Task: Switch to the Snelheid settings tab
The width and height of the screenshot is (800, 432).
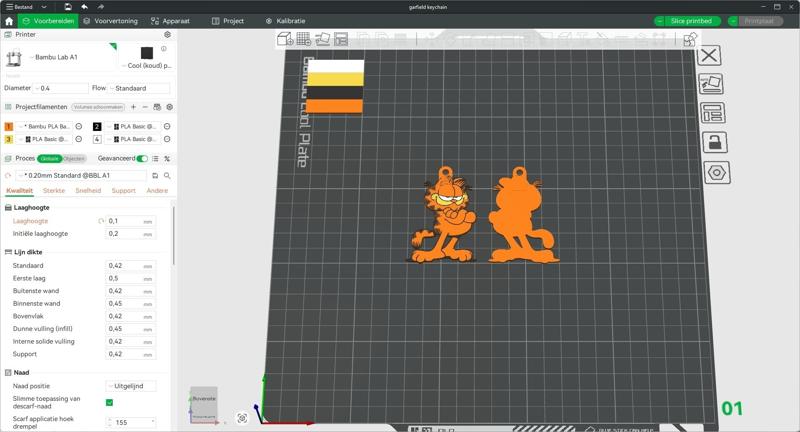Action: tap(88, 191)
